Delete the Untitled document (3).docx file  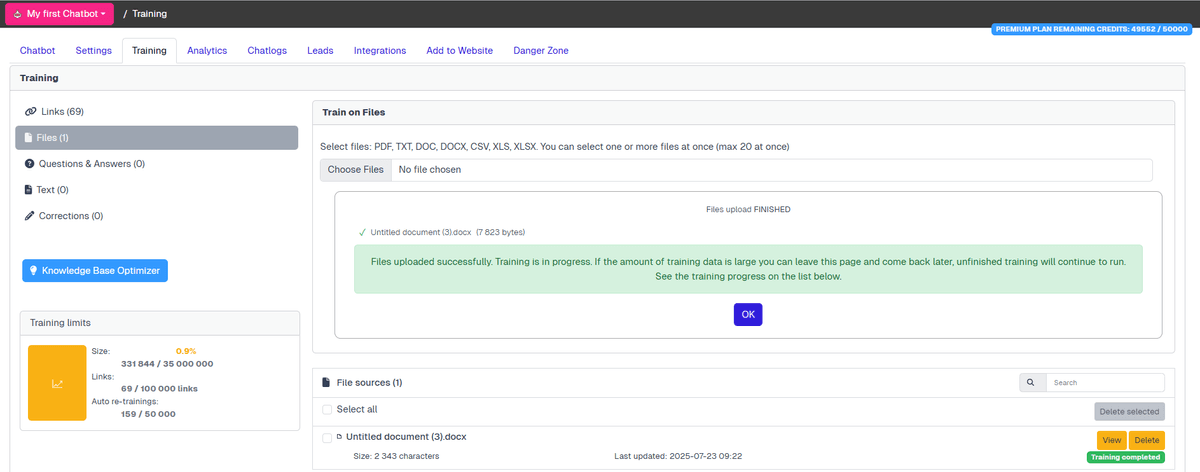[1146, 440]
